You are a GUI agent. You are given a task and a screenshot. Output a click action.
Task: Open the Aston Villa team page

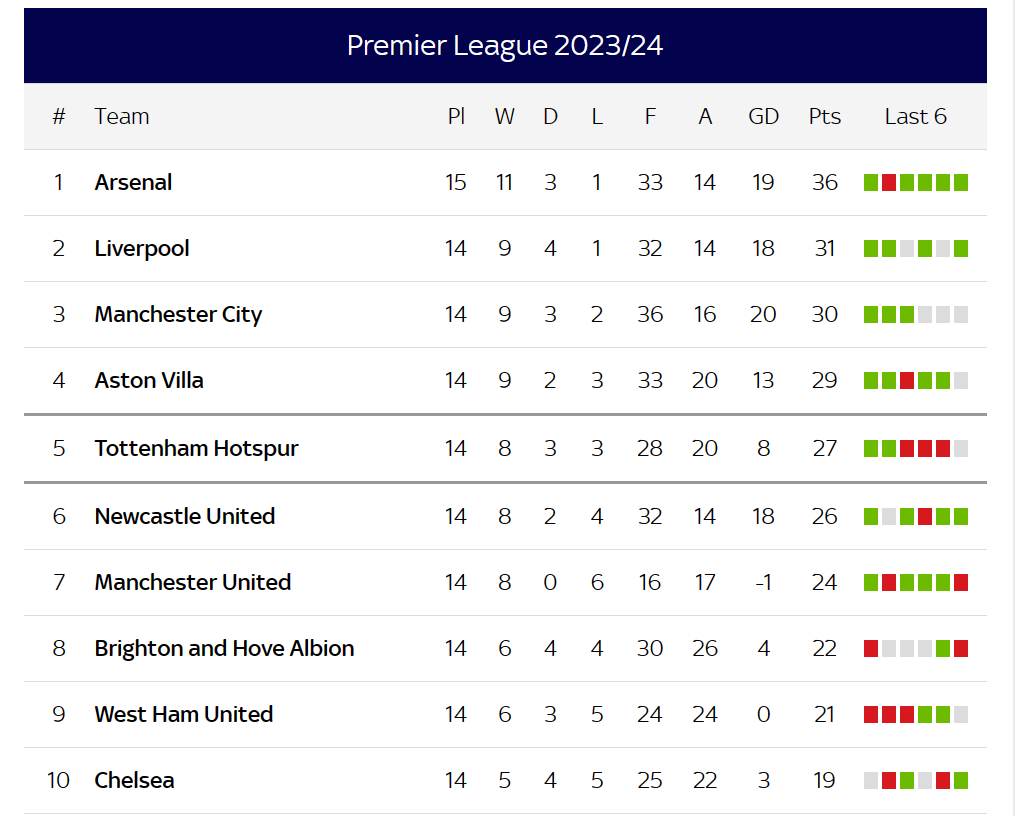149,380
